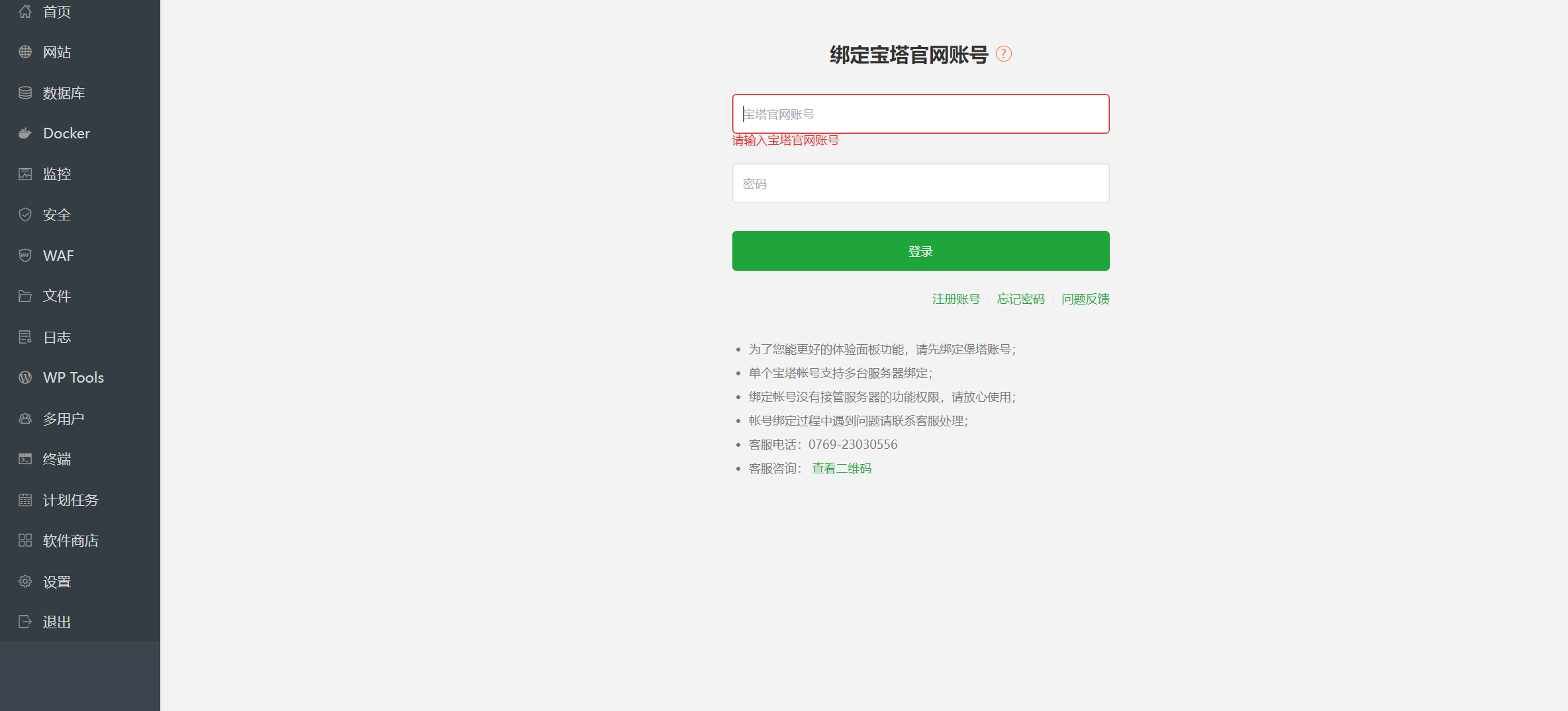Click the home icon beside 首页
The width and height of the screenshot is (1568, 711).
25,11
